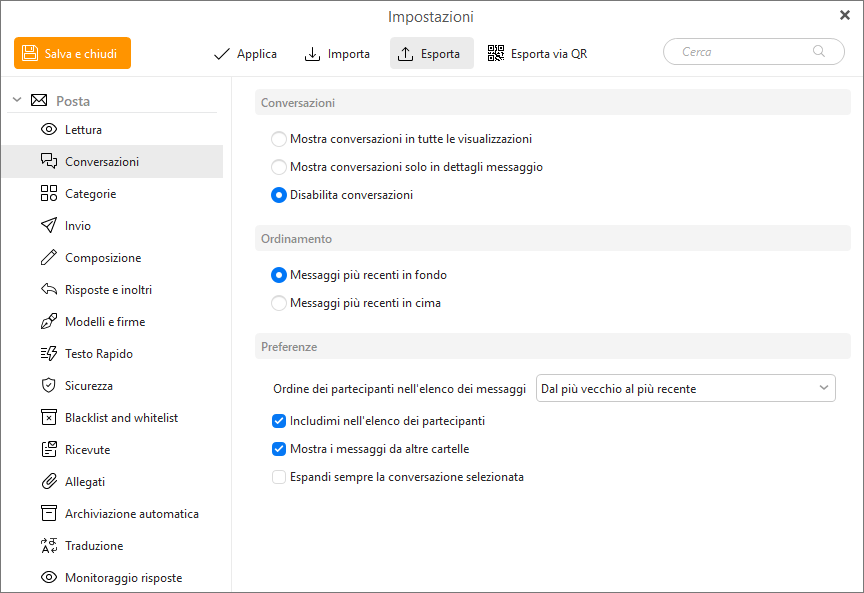Click into the Cerca search field
864x593 pixels.
pos(745,52)
